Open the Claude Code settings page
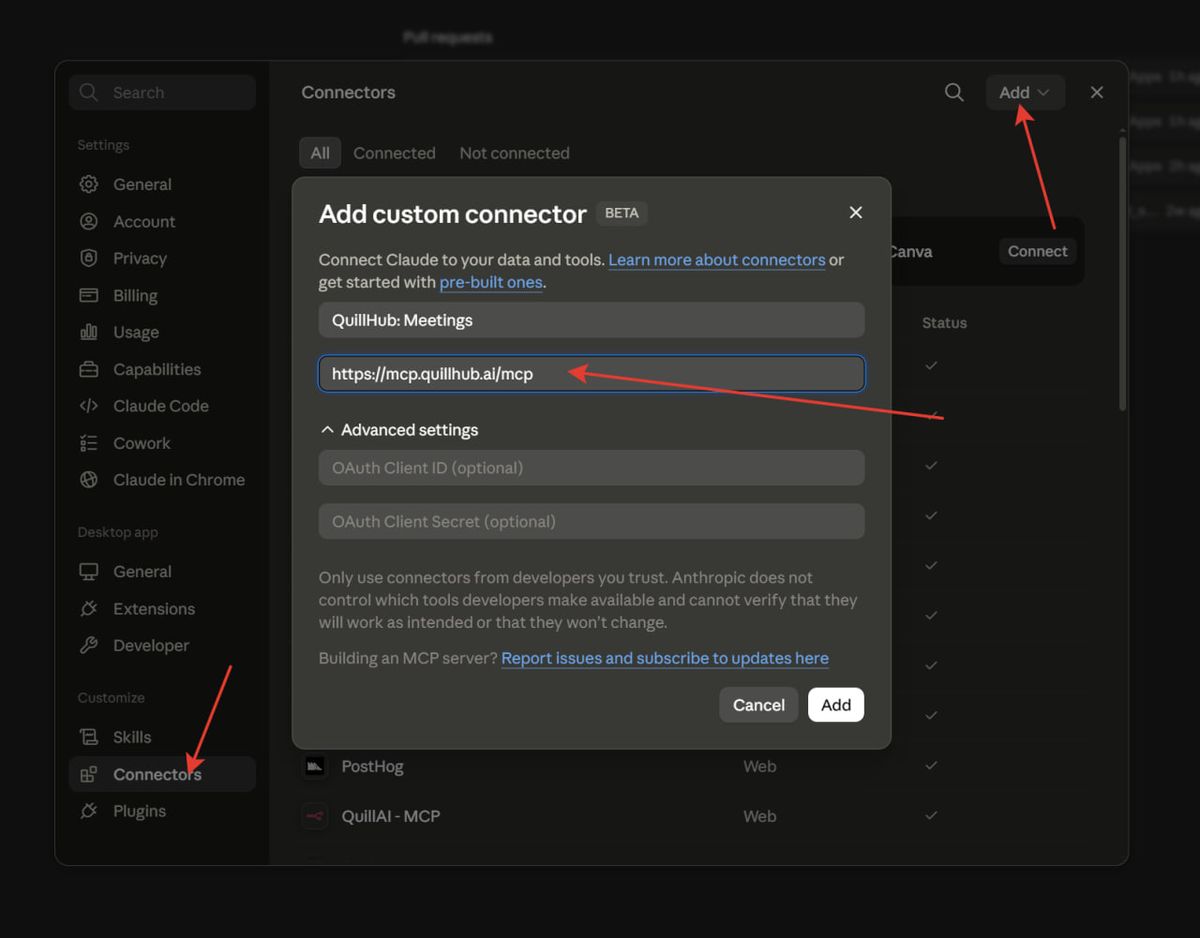1200x938 pixels. click(162, 406)
